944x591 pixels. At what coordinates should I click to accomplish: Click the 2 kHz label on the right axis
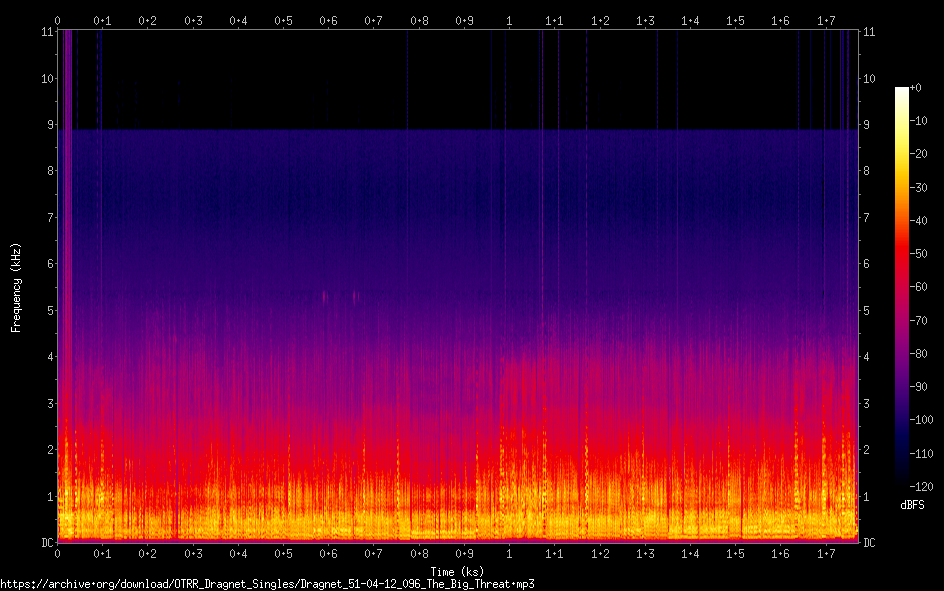tap(866, 450)
